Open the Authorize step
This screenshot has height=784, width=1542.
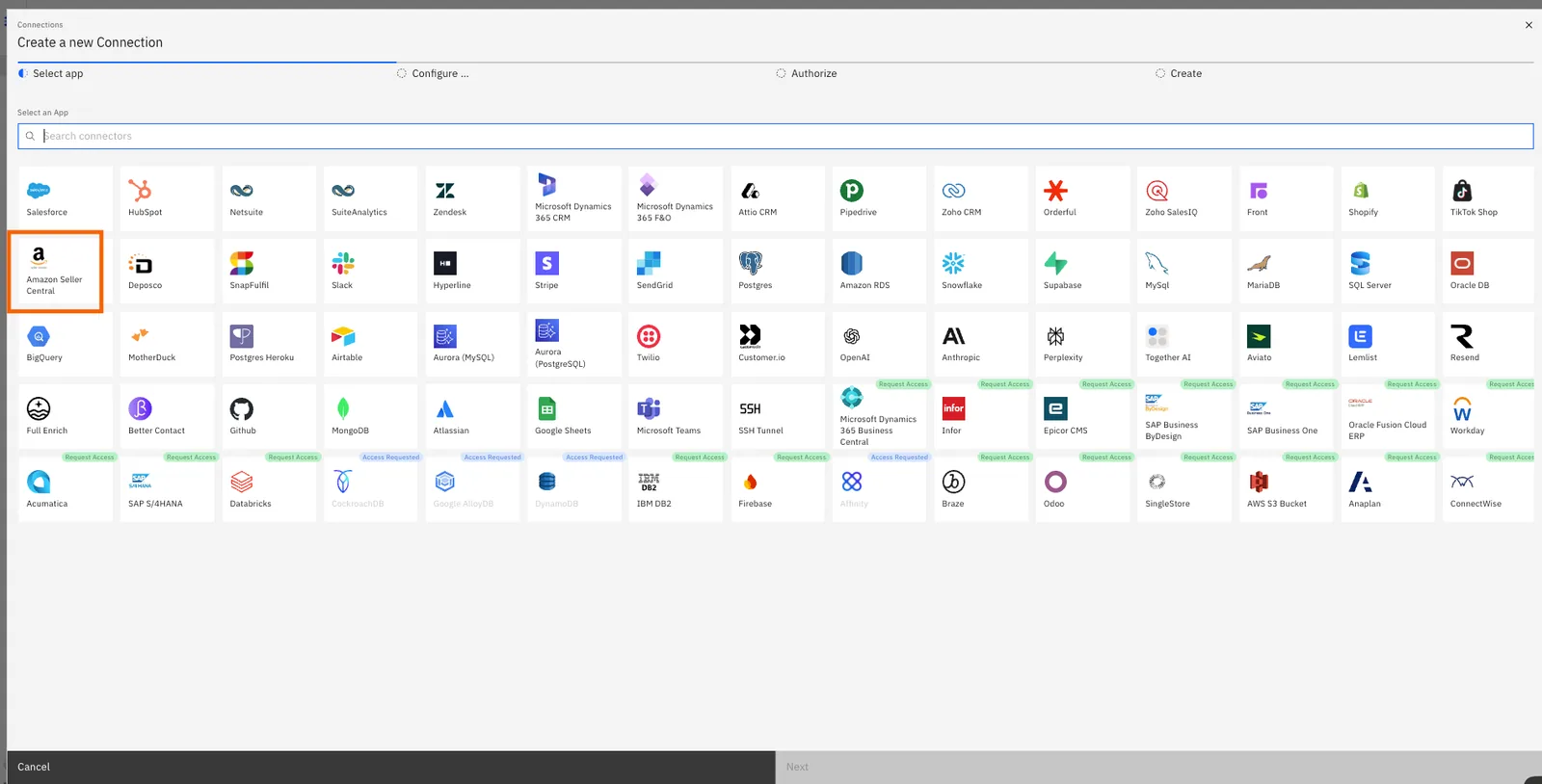point(807,73)
